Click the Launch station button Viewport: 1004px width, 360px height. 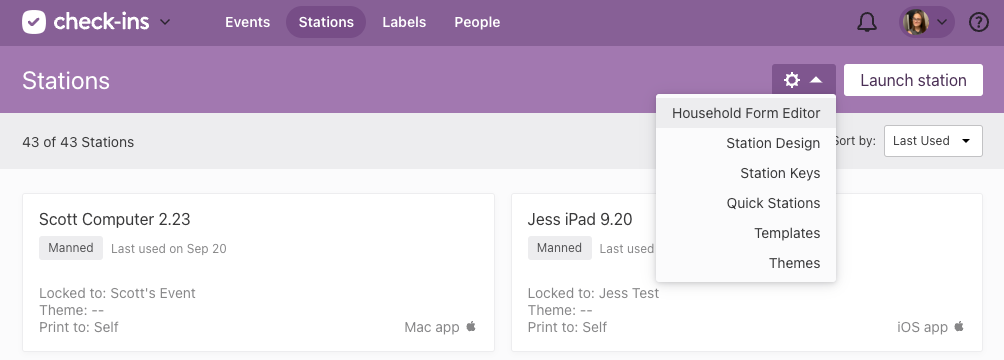(913, 80)
